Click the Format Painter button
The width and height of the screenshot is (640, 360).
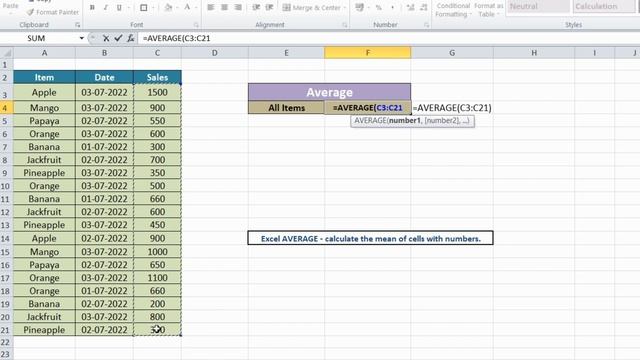click(x=53, y=12)
